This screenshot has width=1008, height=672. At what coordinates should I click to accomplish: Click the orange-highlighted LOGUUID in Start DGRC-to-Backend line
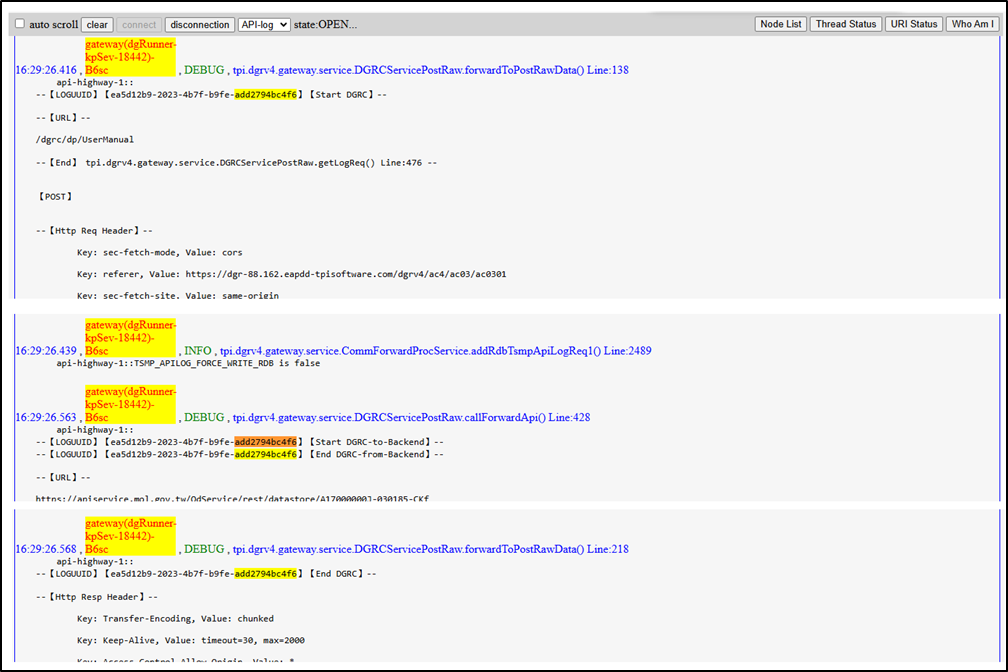(266, 442)
